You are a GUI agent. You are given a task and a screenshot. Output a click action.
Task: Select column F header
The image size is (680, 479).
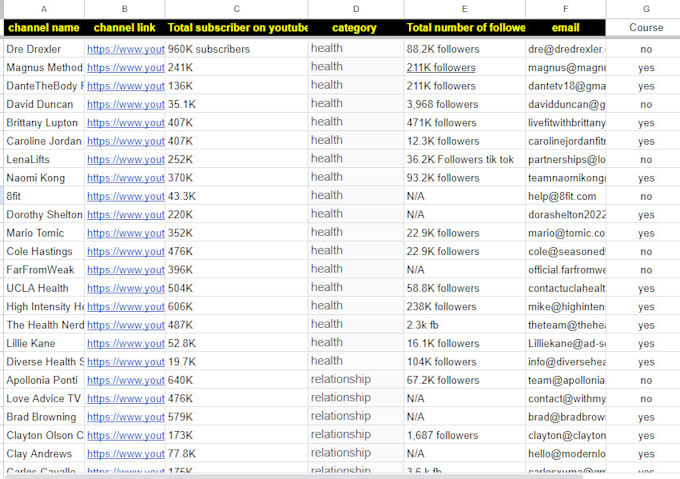coord(566,9)
